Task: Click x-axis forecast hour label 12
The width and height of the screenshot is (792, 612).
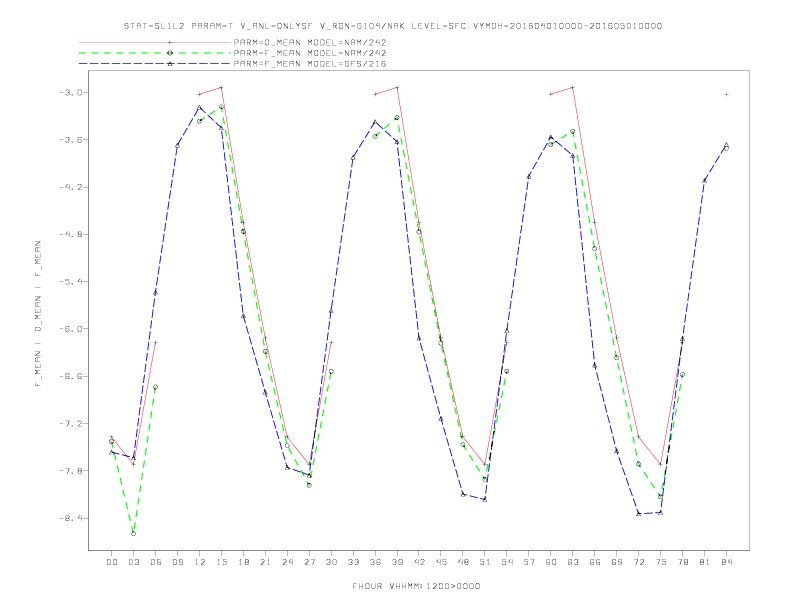Action: pyautogui.click(x=200, y=562)
